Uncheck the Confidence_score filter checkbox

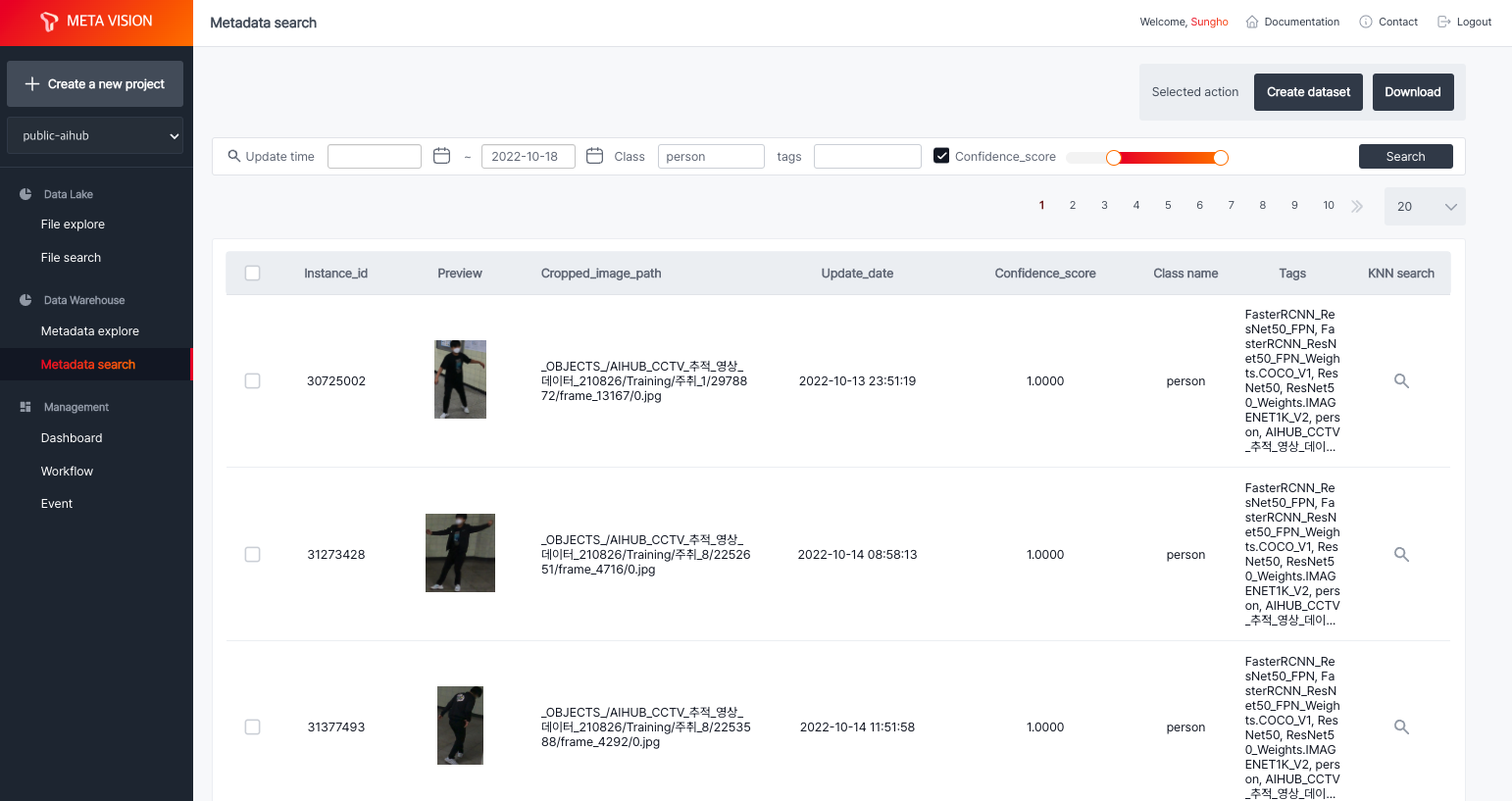point(941,156)
